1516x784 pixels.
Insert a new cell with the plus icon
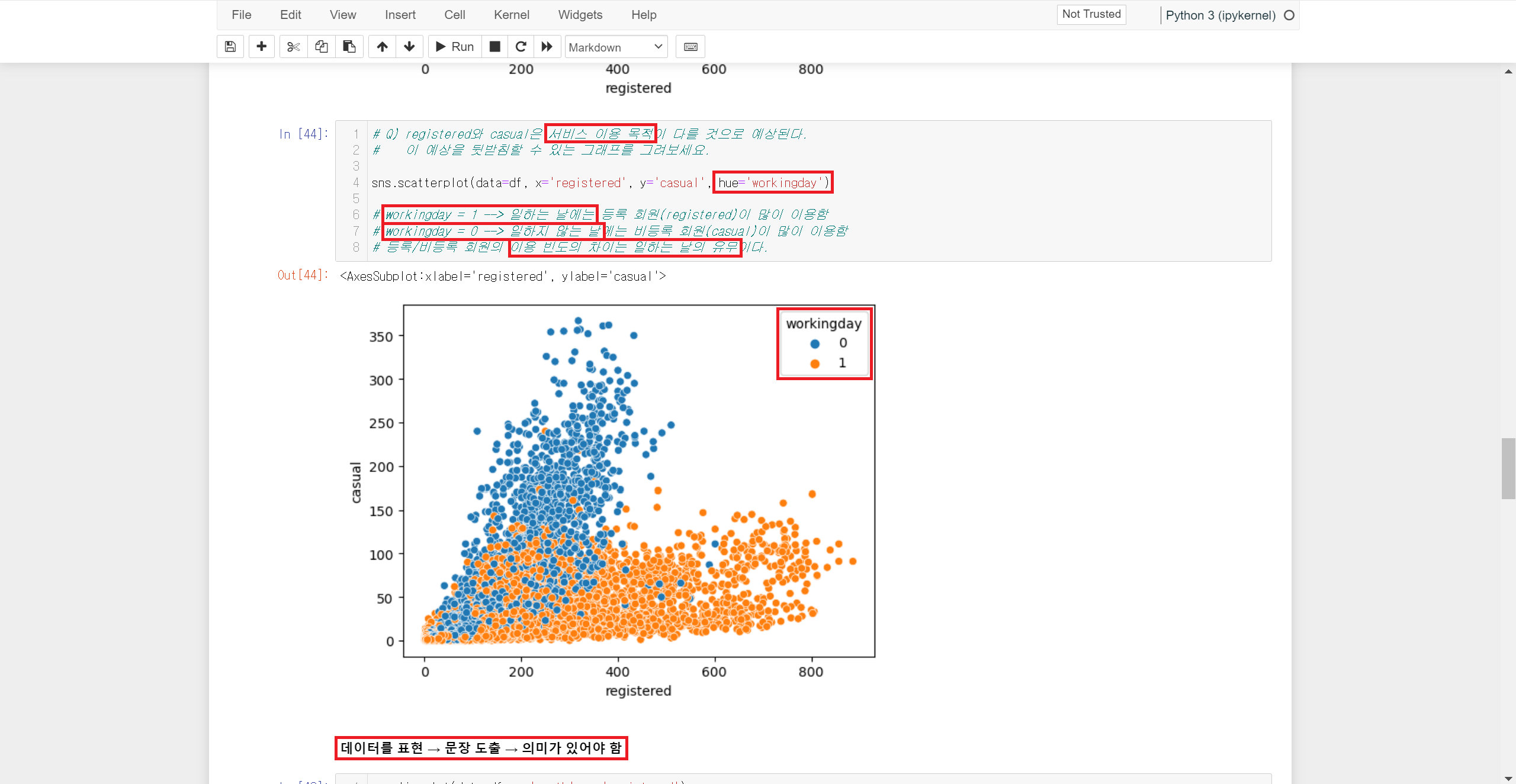[x=261, y=47]
